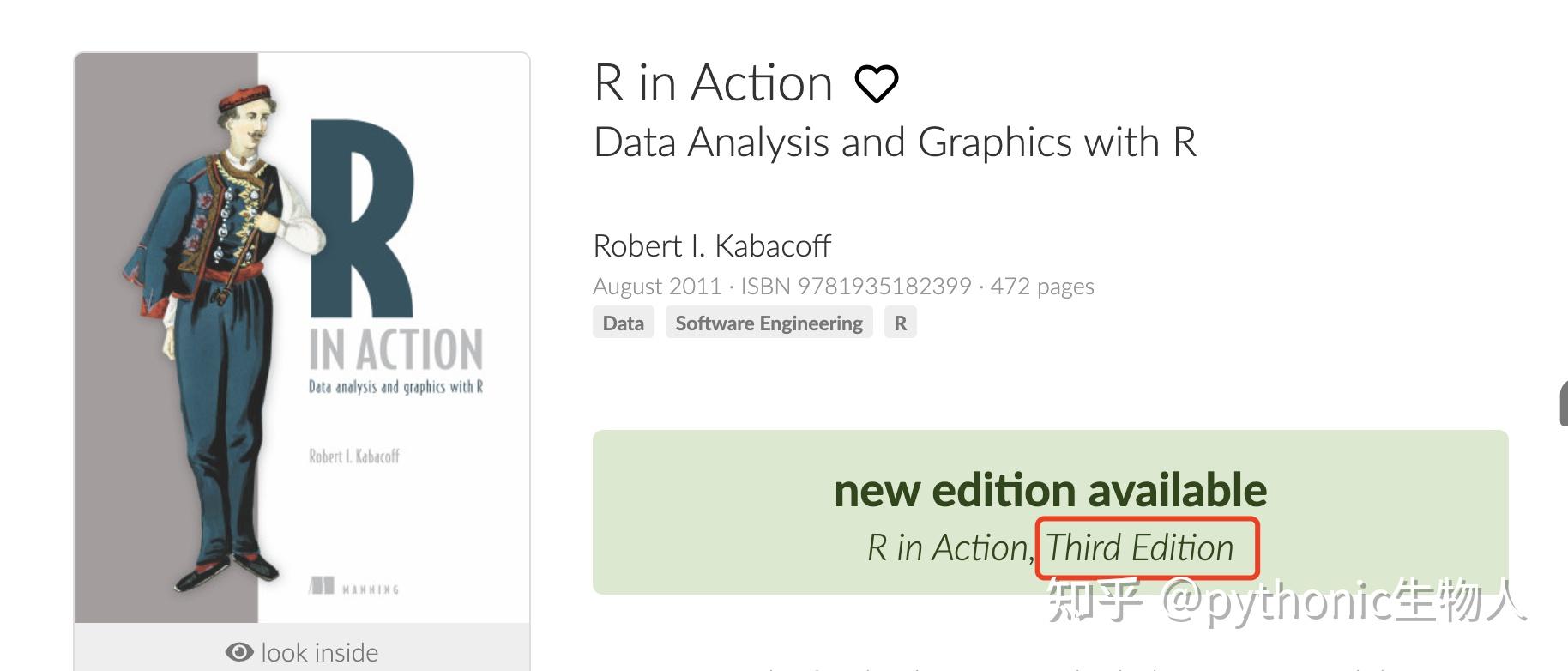Screen dimensions: 1568x671
Task: Click the Manning logo on the cover
Action: (322, 587)
